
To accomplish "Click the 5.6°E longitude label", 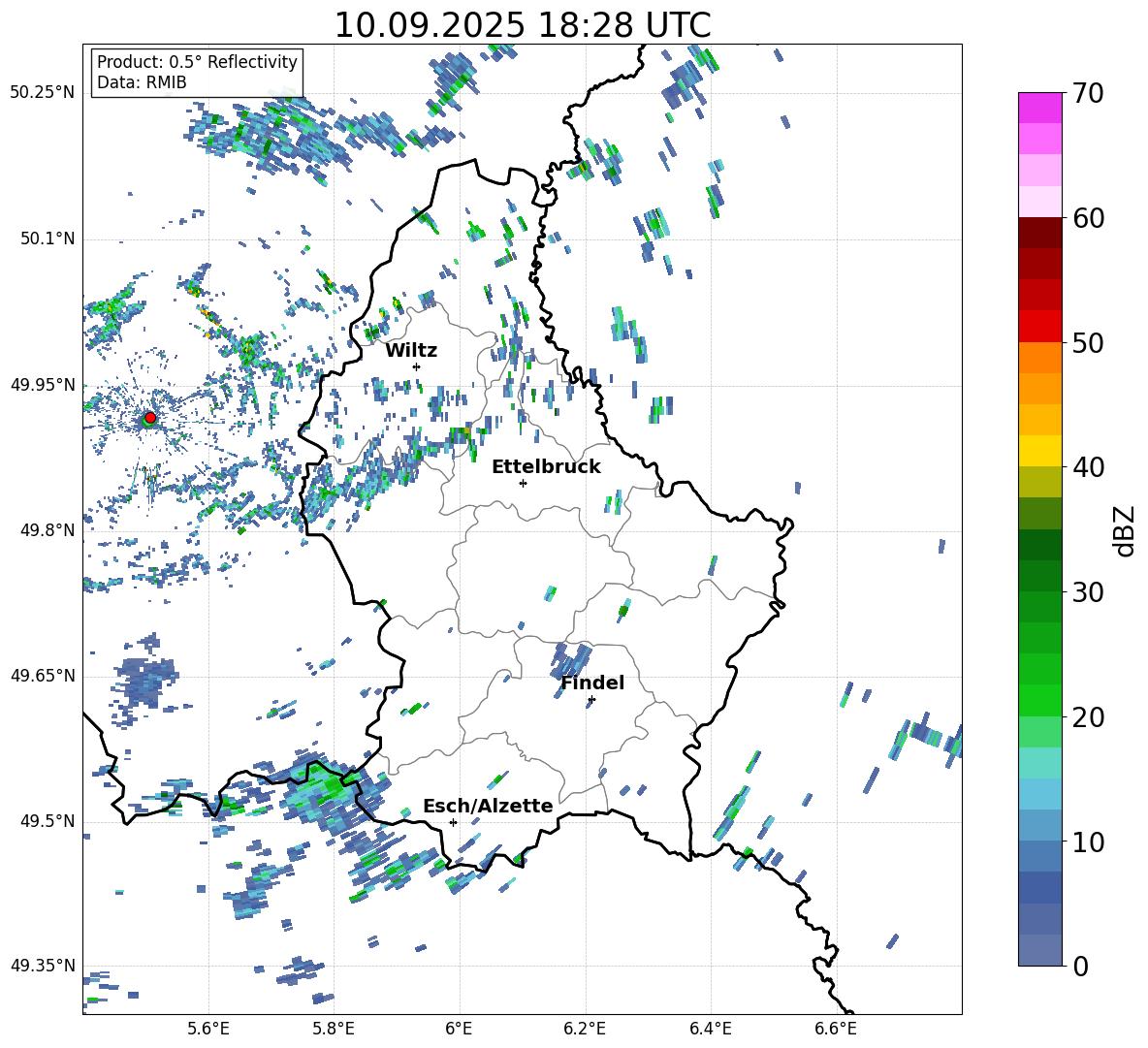I will [208, 1030].
